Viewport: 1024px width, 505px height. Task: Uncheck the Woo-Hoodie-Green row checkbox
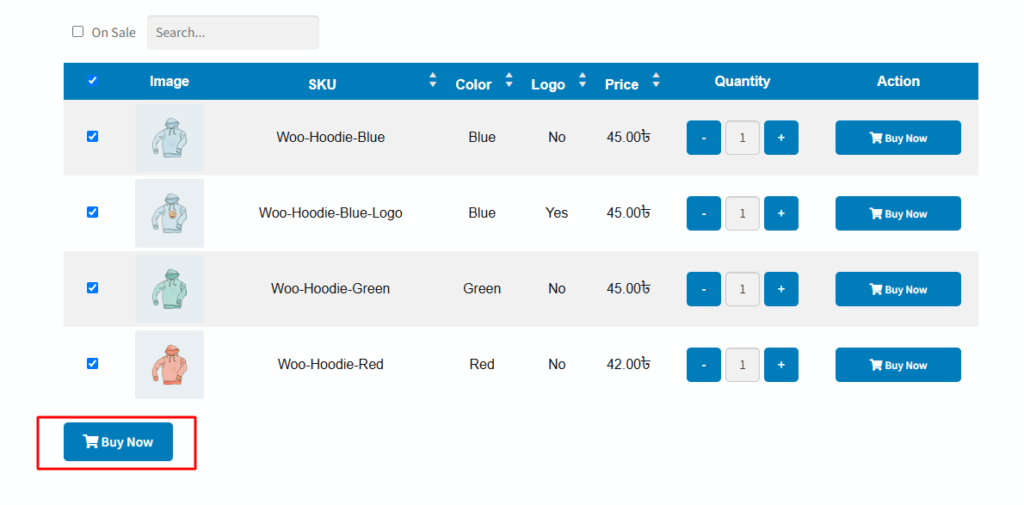pyautogui.click(x=93, y=287)
